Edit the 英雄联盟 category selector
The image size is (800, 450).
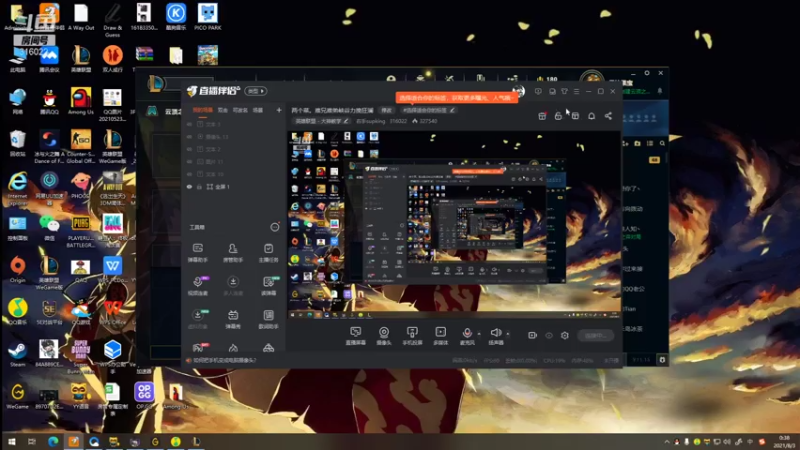[322, 121]
